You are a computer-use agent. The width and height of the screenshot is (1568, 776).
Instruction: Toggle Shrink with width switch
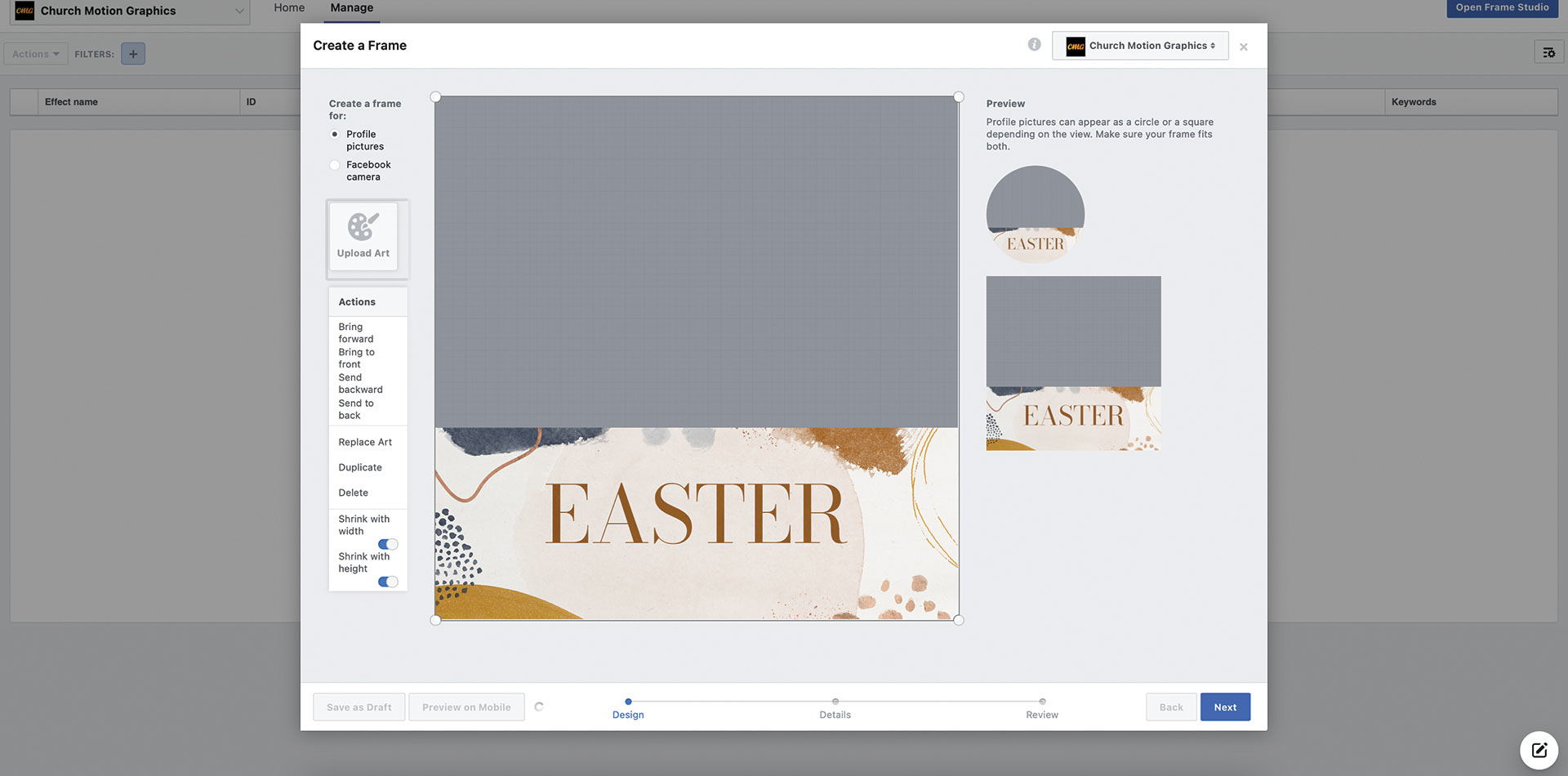pos(388,544)
